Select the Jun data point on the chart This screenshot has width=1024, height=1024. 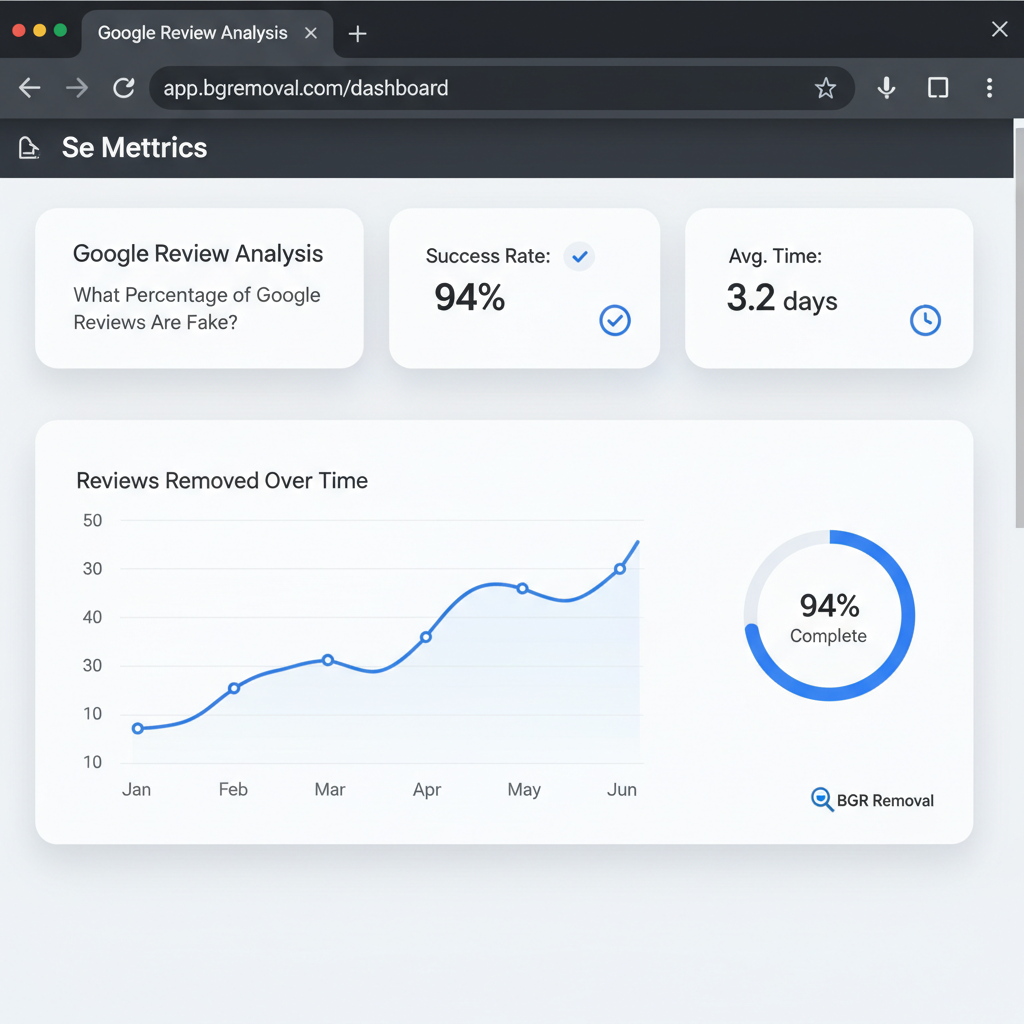[620, 569]
